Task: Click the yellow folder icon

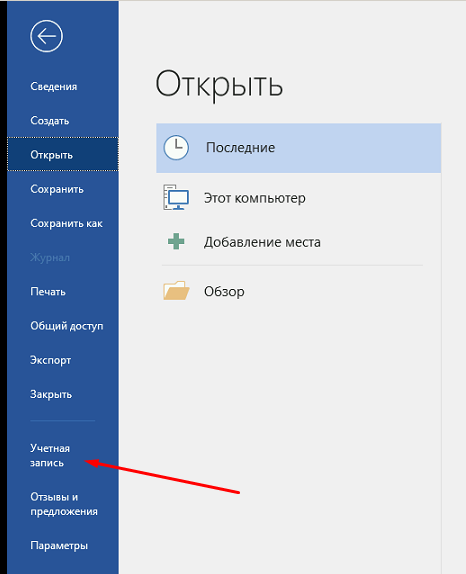Action: (x=176, y=291)
